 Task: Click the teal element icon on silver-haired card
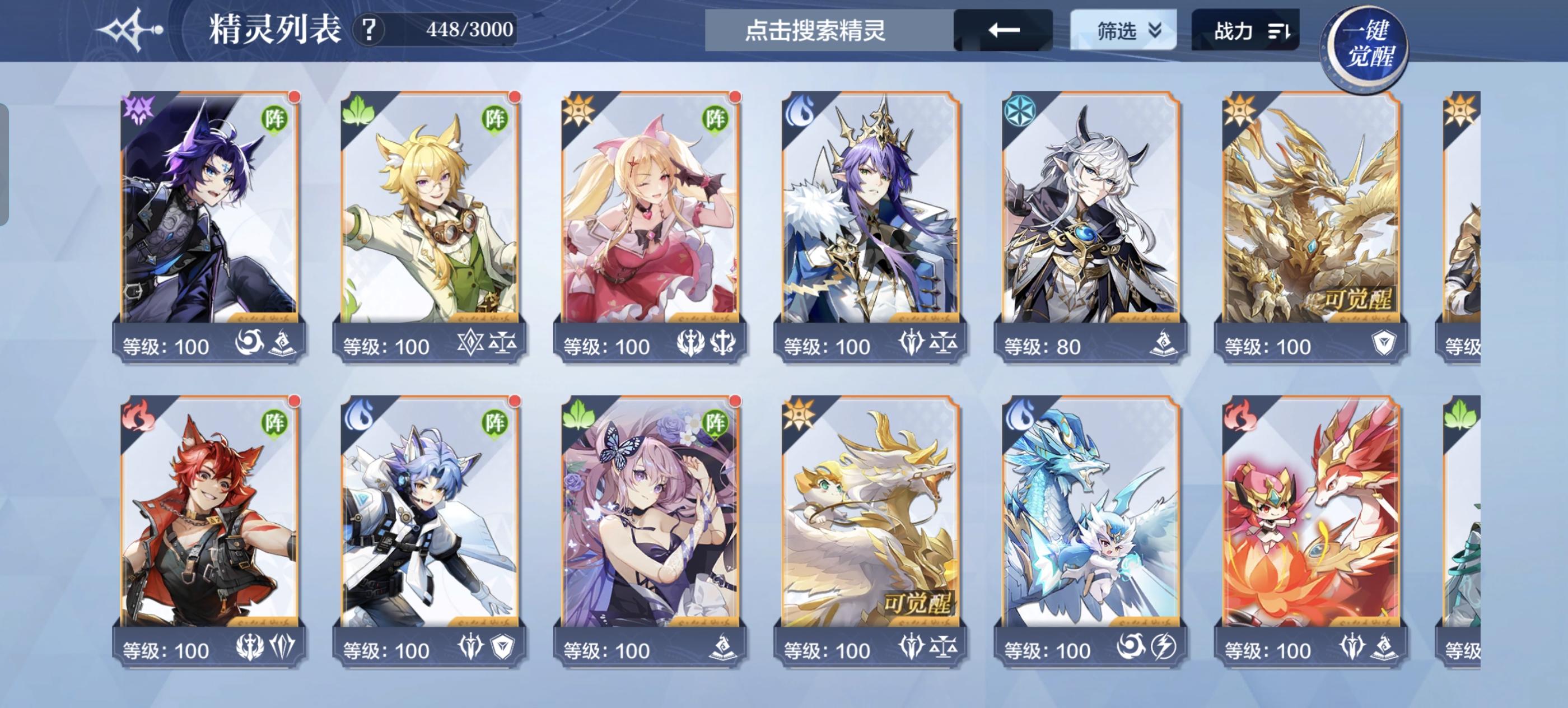pyautogui.click(x=1020, y=110)
